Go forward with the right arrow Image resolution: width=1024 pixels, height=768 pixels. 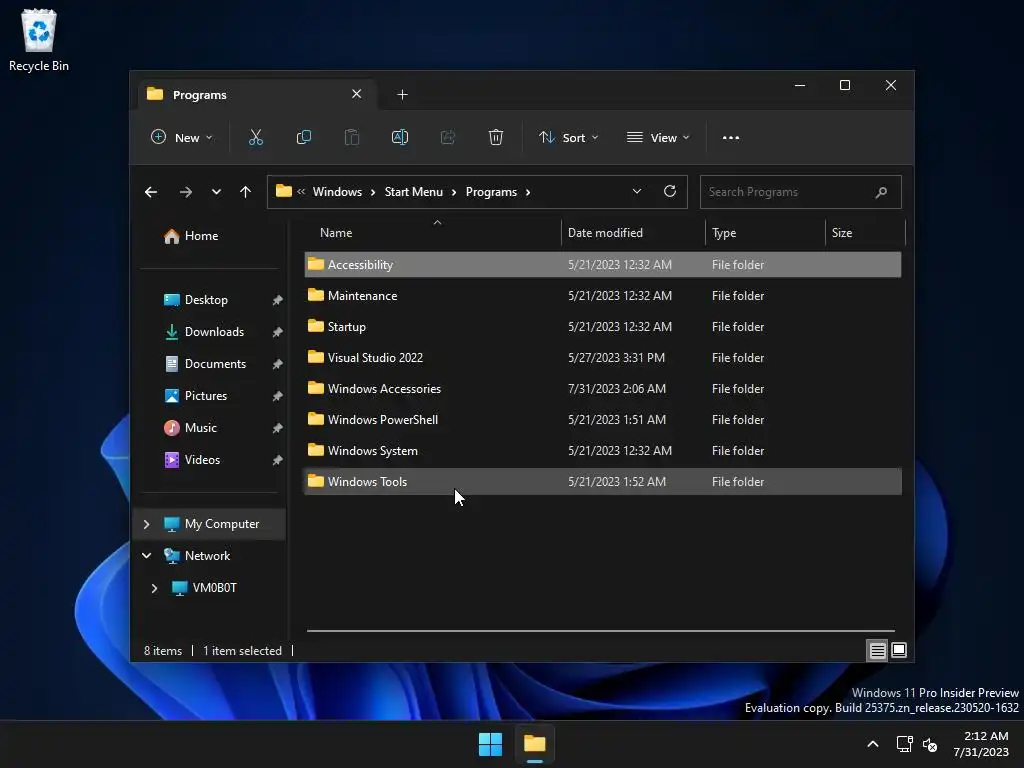[185, 192]
